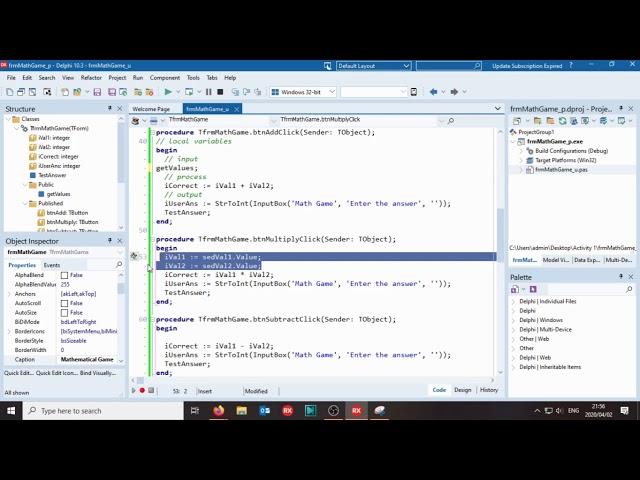640x480 pixels.
Task: Open the Refactor menu
Action: click(91, 78)
